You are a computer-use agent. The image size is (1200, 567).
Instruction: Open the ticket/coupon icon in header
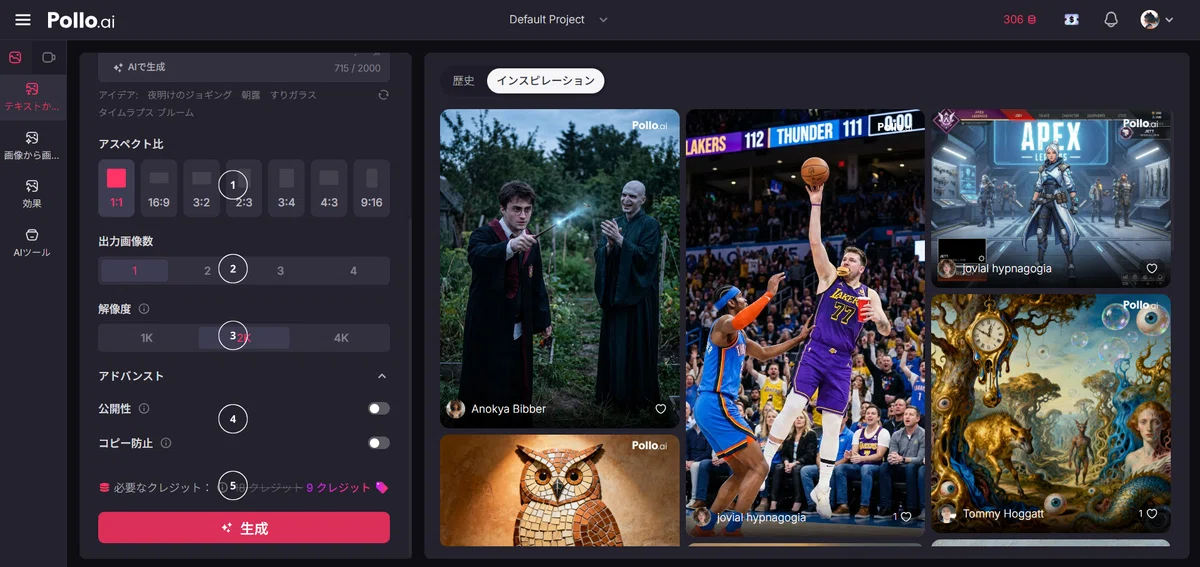pyautogui.click(x=1072, y=20)
